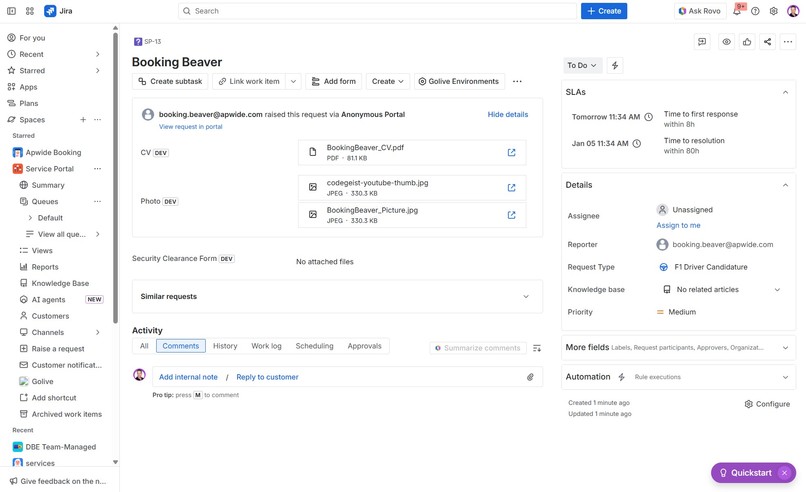The image size is (806, 492).
Task: Click the lightning bolt automation button beside To Do
Action: tap(615, 65)
